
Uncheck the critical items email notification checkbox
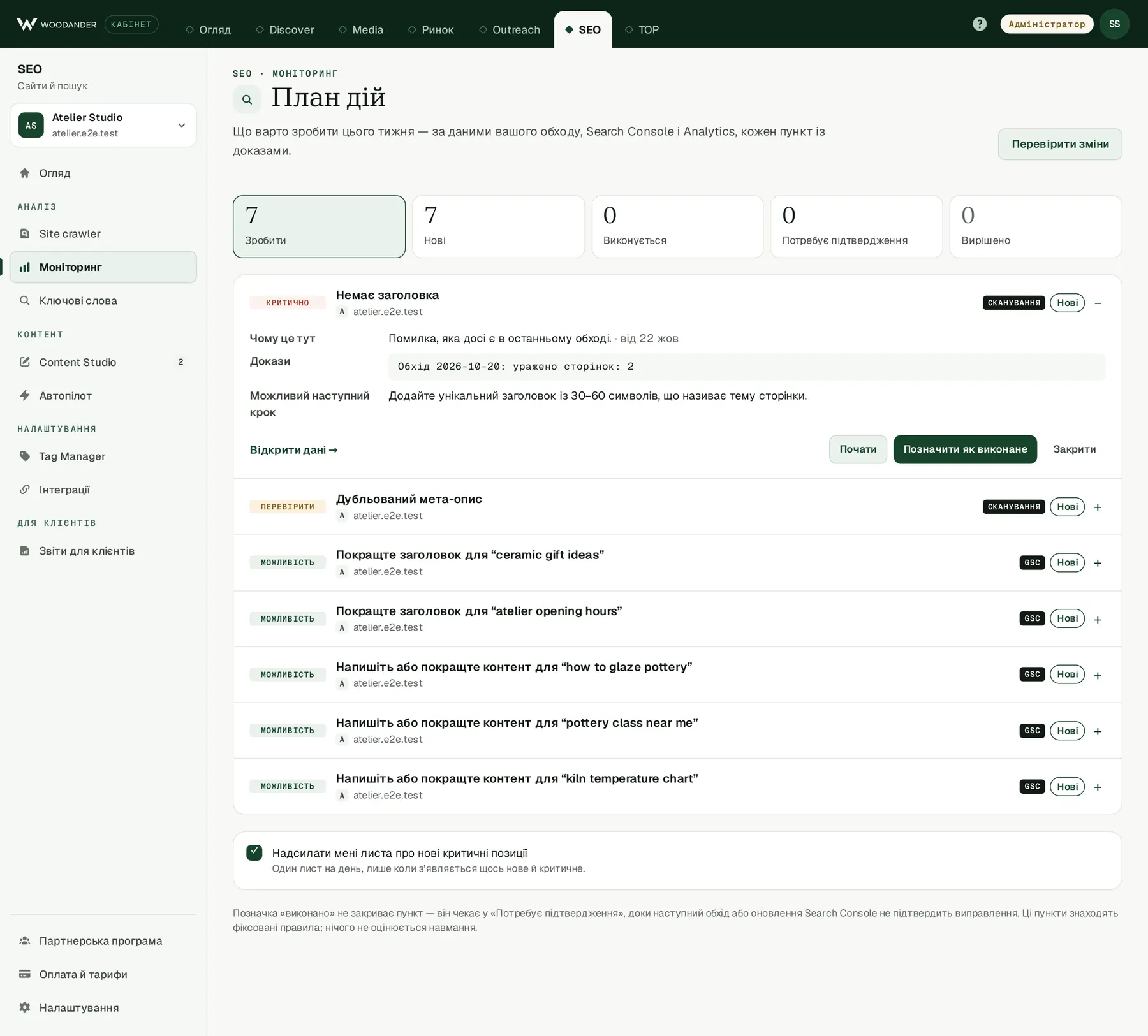coord(254,852)
